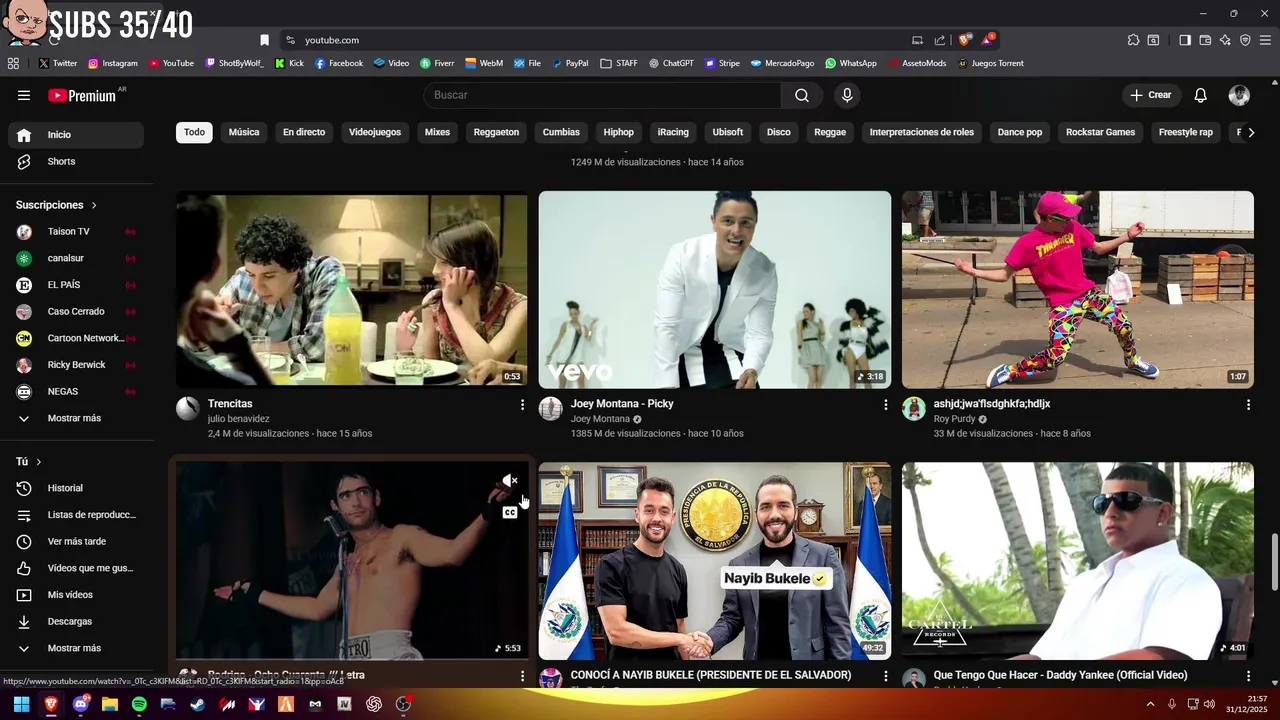This screenshot has height=720, width=1280.
Task: Select the Hiphop filter chip
Action: click(x=619, y=132)
